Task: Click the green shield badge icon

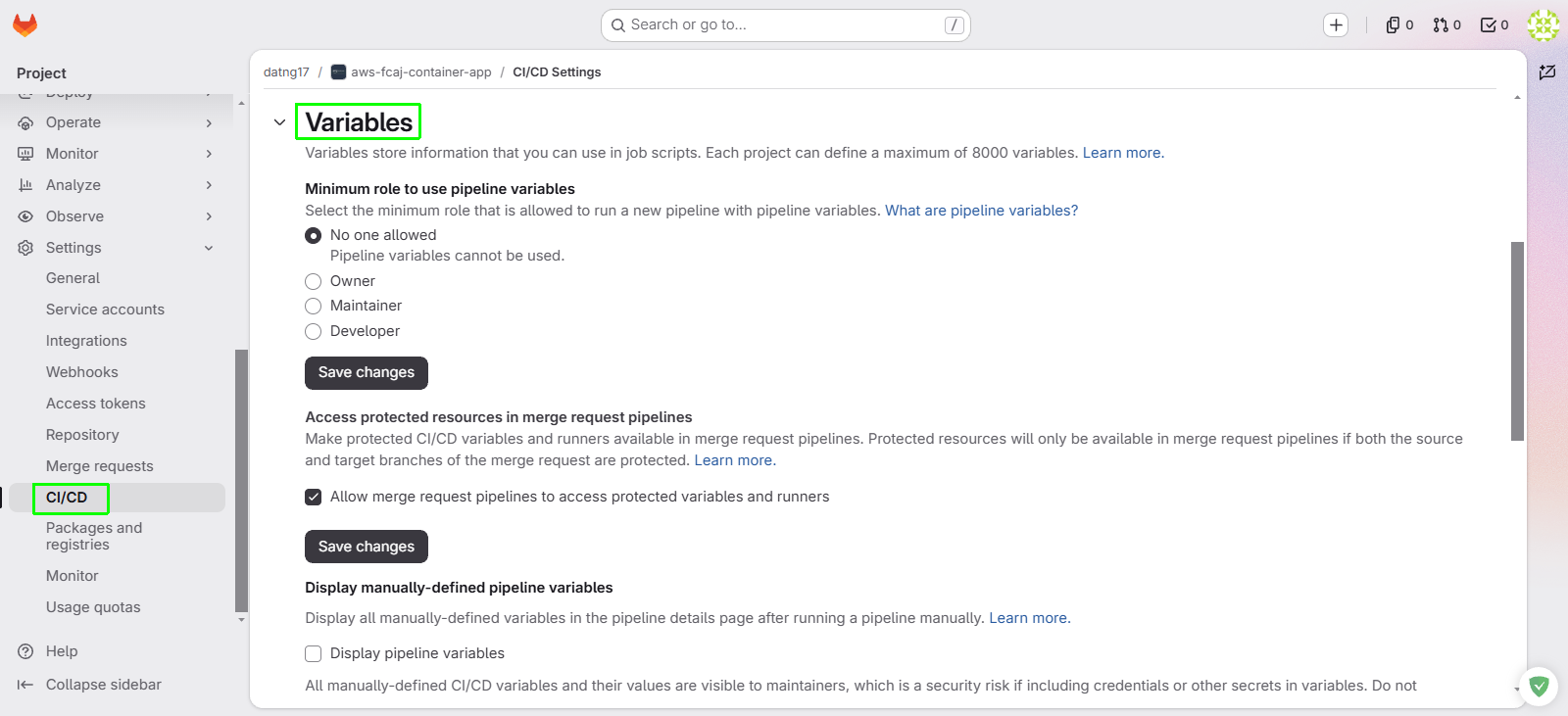Action: click(x=1539, y=686)
